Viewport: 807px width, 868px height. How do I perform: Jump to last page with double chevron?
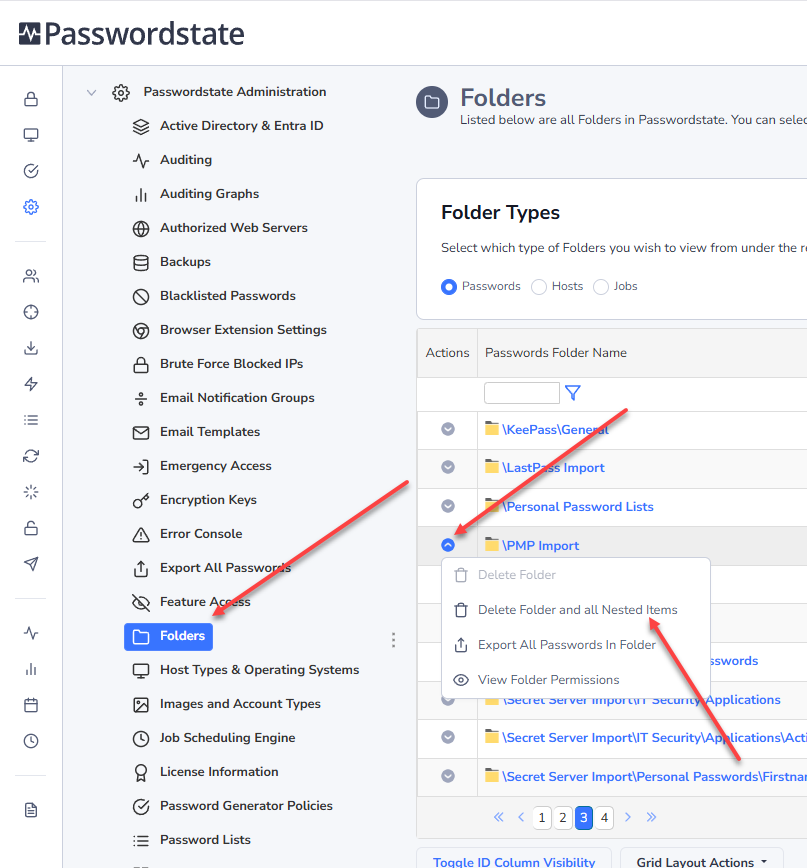pyautogui.click(x=651, y=817)
